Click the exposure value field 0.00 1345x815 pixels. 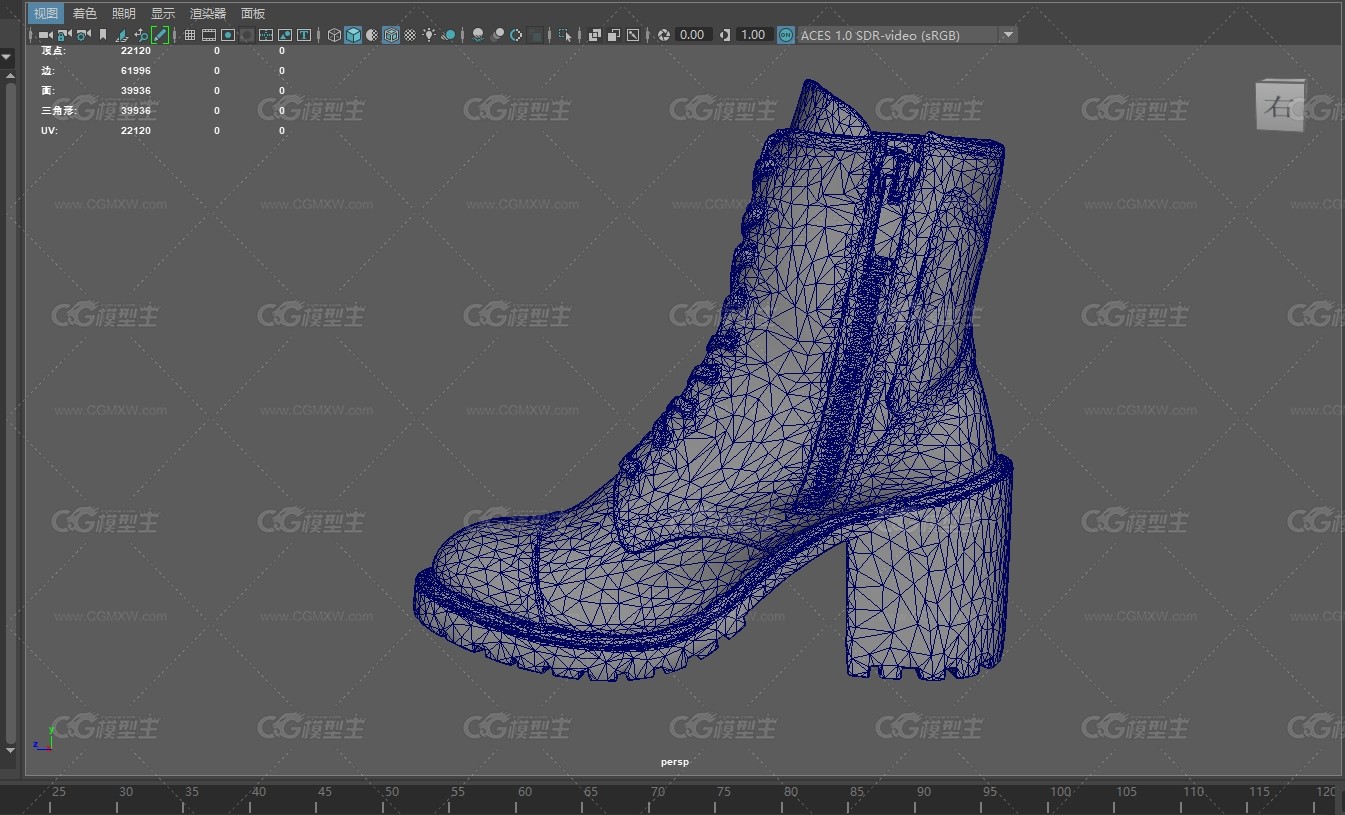692,35
